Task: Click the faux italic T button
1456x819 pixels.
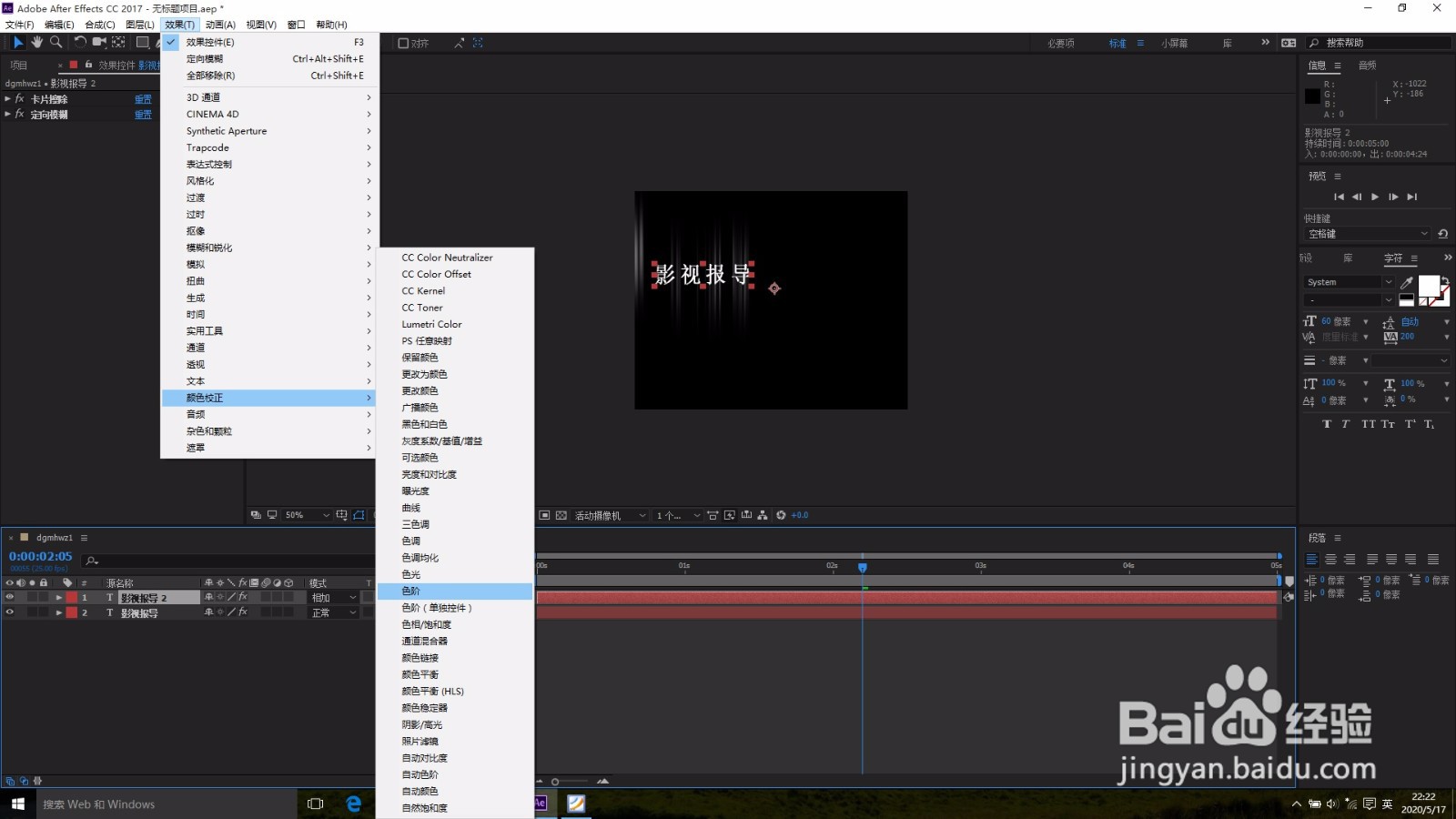Action: [1345, 424]
